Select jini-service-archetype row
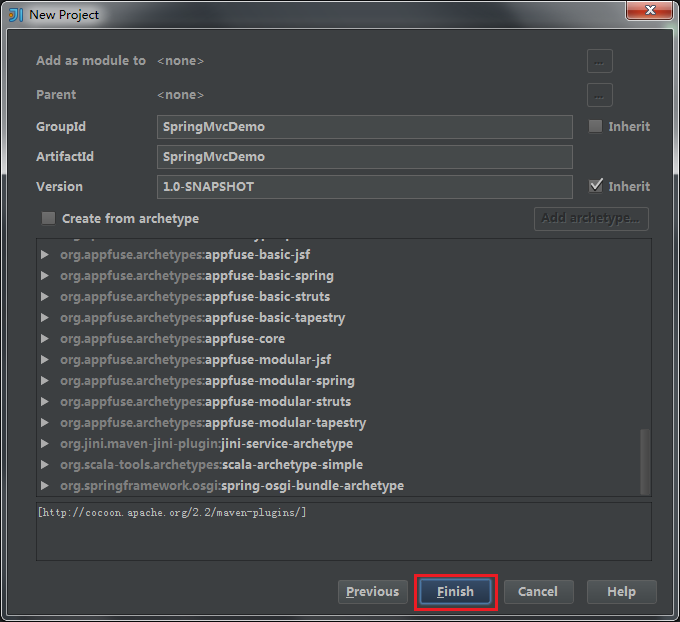This screenshot has height=622, width=680. 206,443
